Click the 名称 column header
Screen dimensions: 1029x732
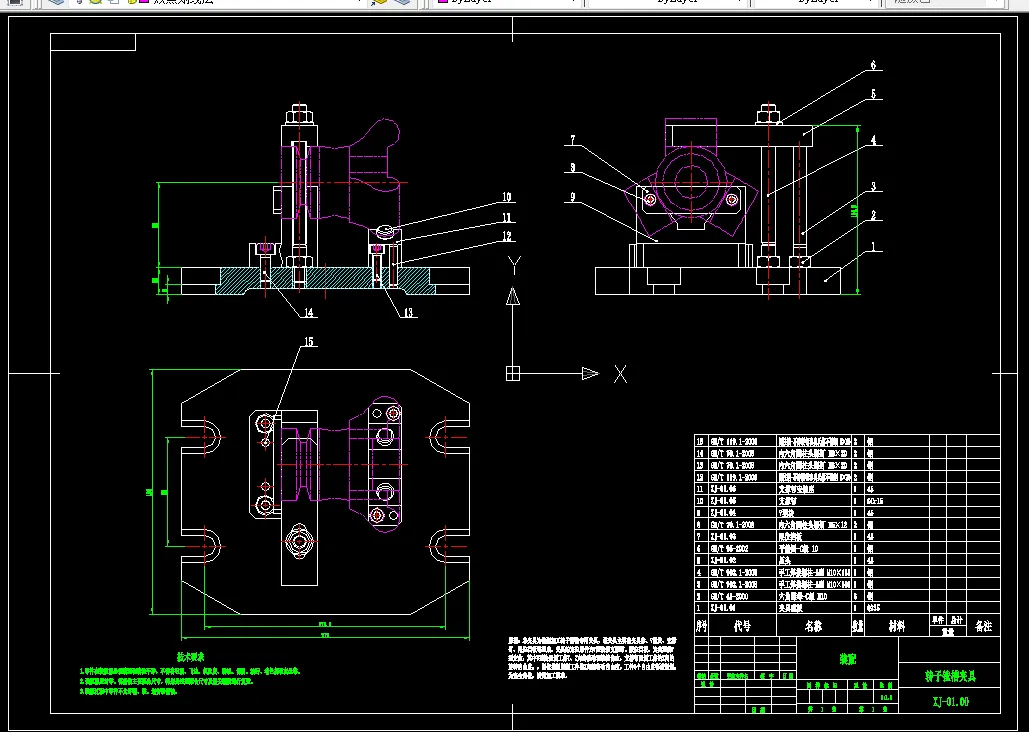pos(814,626)
